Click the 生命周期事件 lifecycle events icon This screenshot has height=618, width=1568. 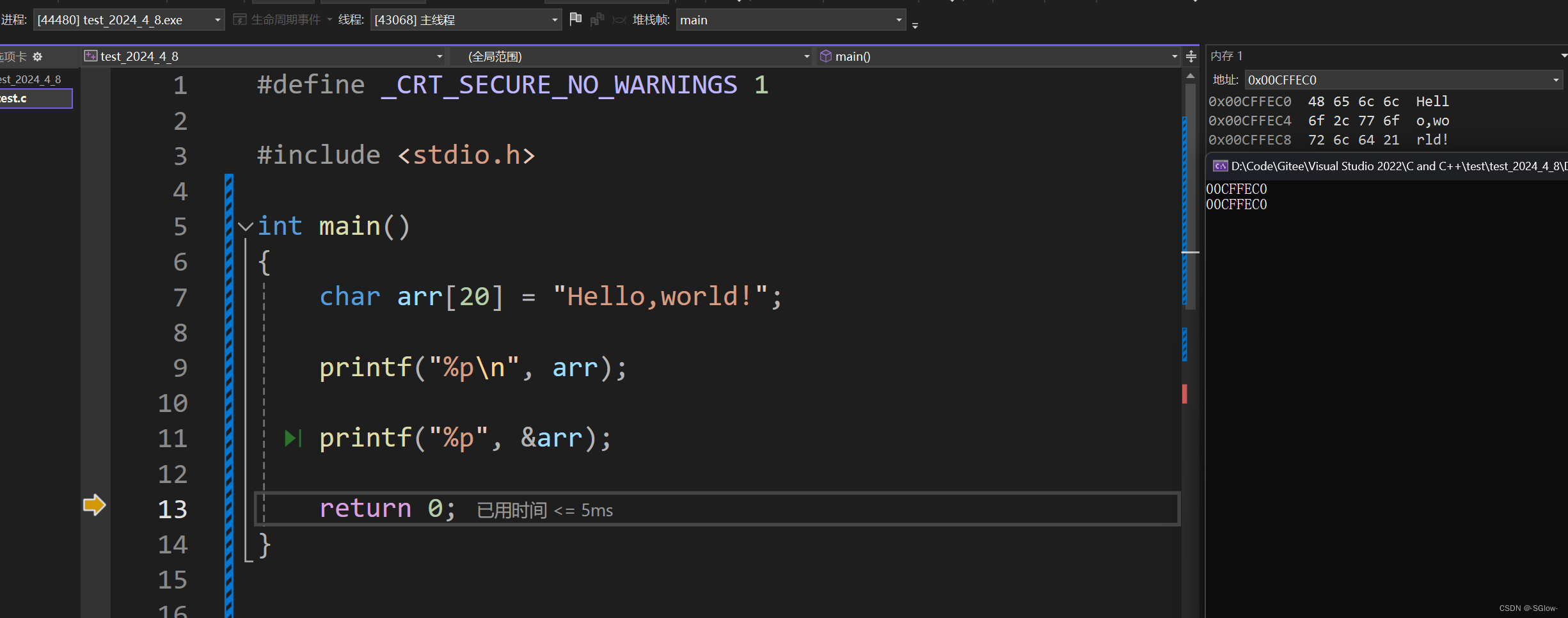[x=240, y=20]
